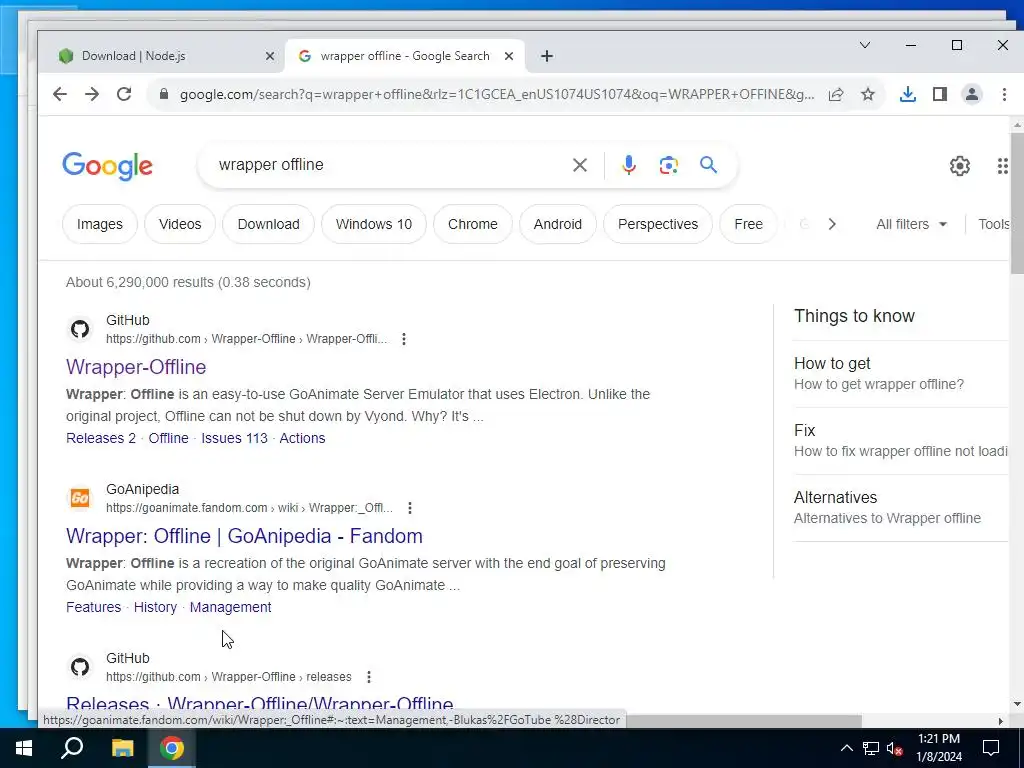Click the vertical page scrollbar thumb
Screen dimensions: 1024x768
click(x=1017, y=202)
